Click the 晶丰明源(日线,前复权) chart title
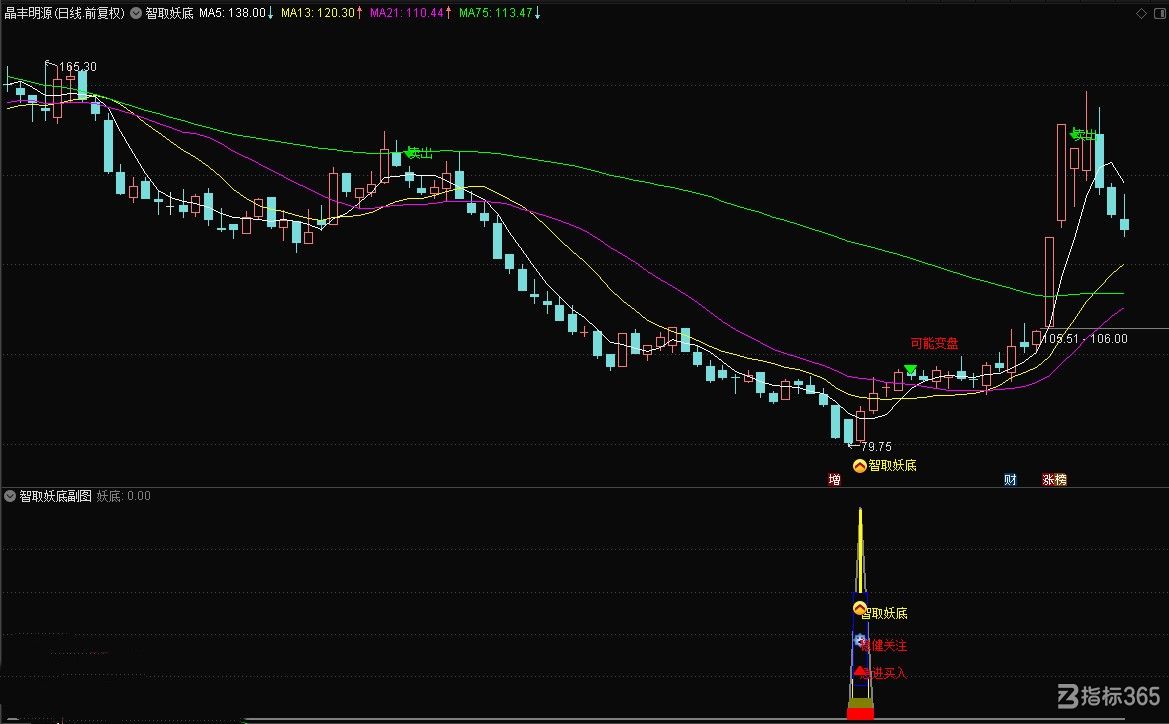This screenshot has height=724, width=1169. [65, 13]
